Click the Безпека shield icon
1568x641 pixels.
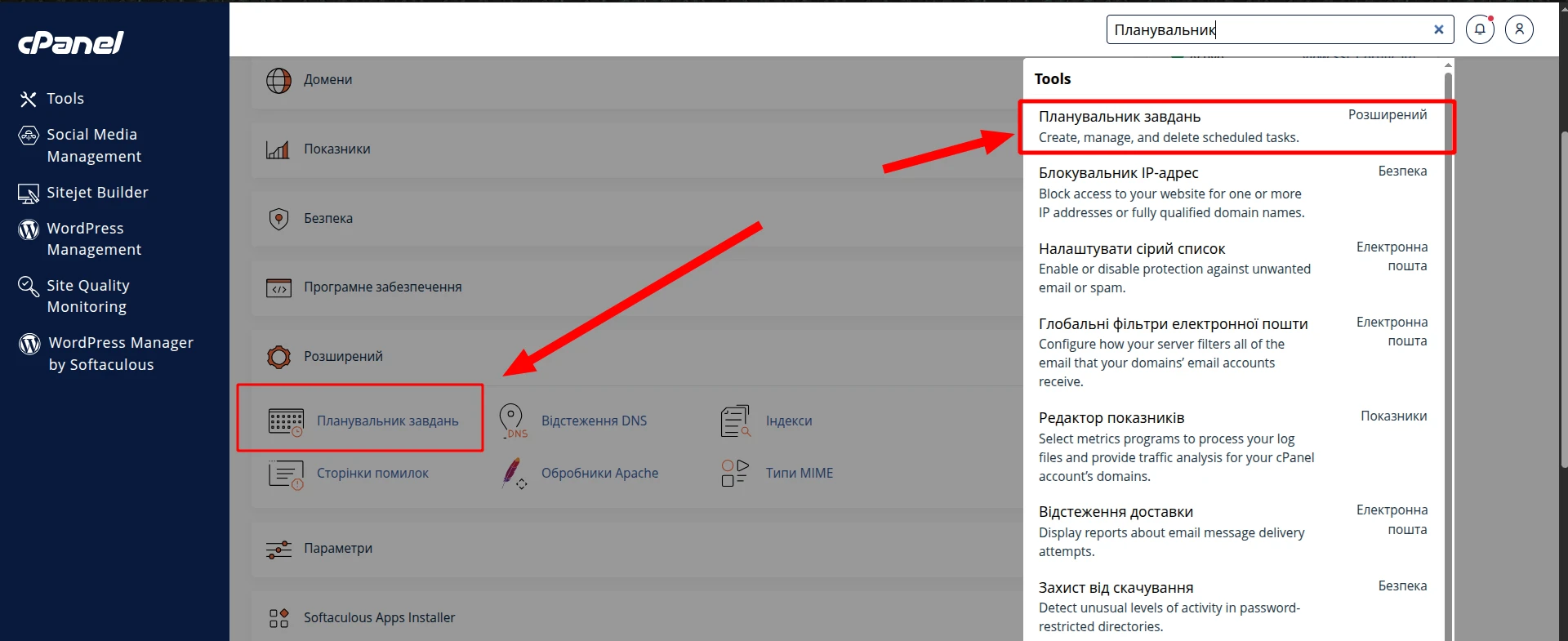pyautogui.click(x=278, y=219)
